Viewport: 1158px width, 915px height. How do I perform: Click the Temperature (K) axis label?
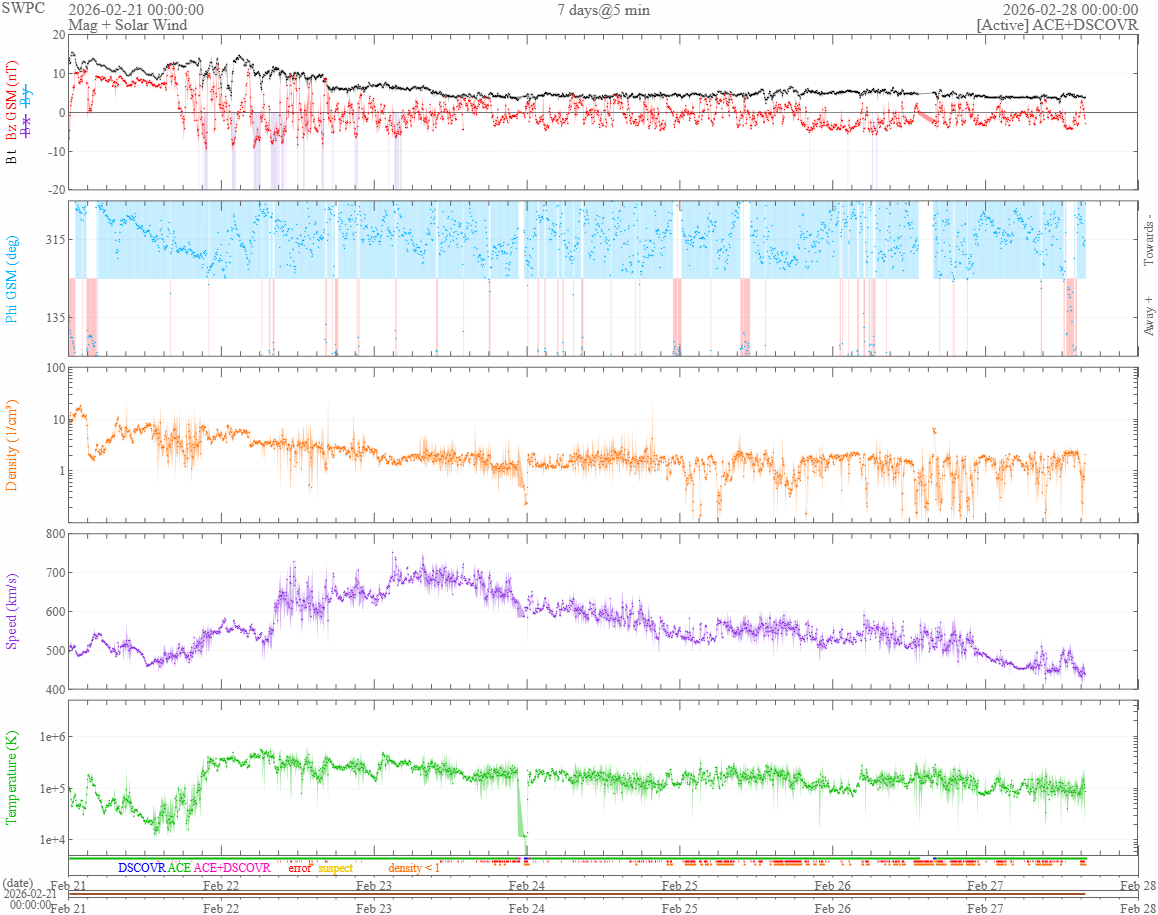point(13,777)
